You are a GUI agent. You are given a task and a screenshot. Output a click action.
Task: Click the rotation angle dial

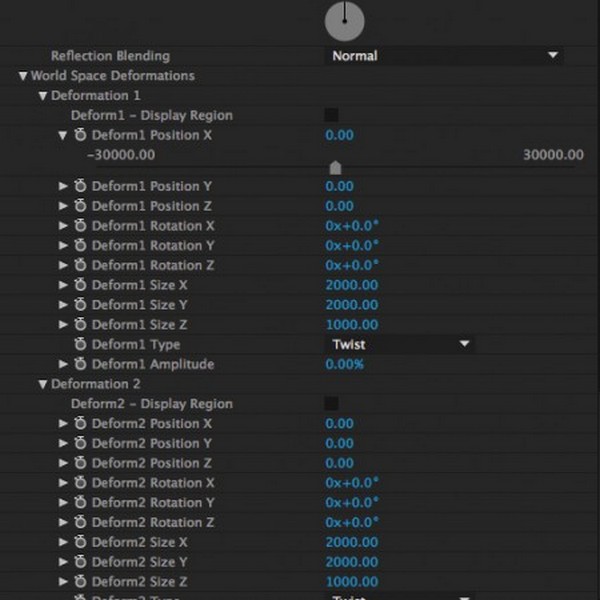pos(344,21)
